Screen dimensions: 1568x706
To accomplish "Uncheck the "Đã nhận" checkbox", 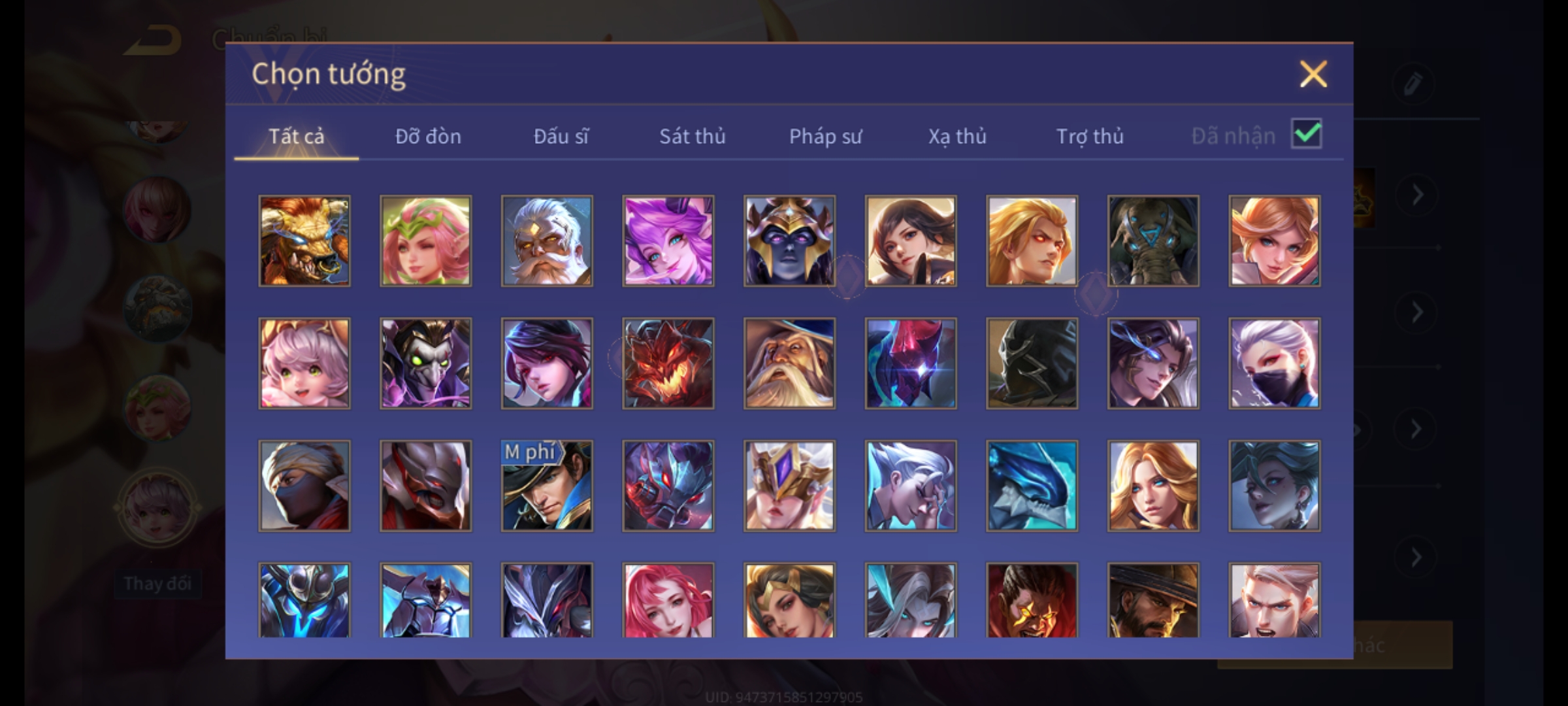I will [1307, 134].
